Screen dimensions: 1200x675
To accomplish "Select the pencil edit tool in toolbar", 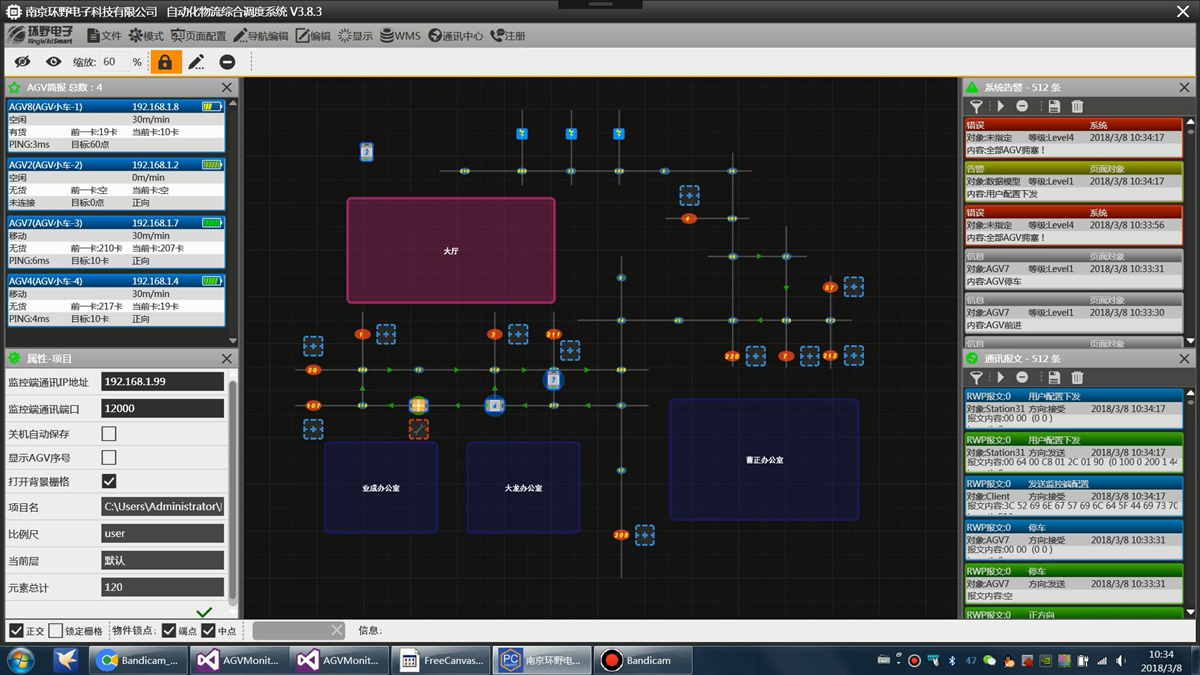I will [x=196, y=62].
